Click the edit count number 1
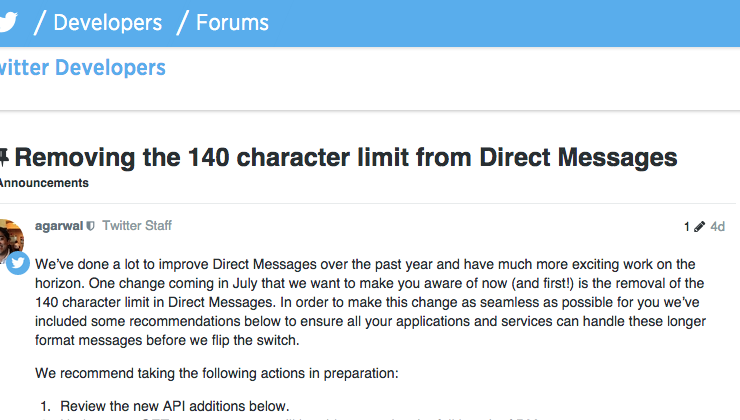Viewport: 740px width, 420px height. (x=687, y=227)
